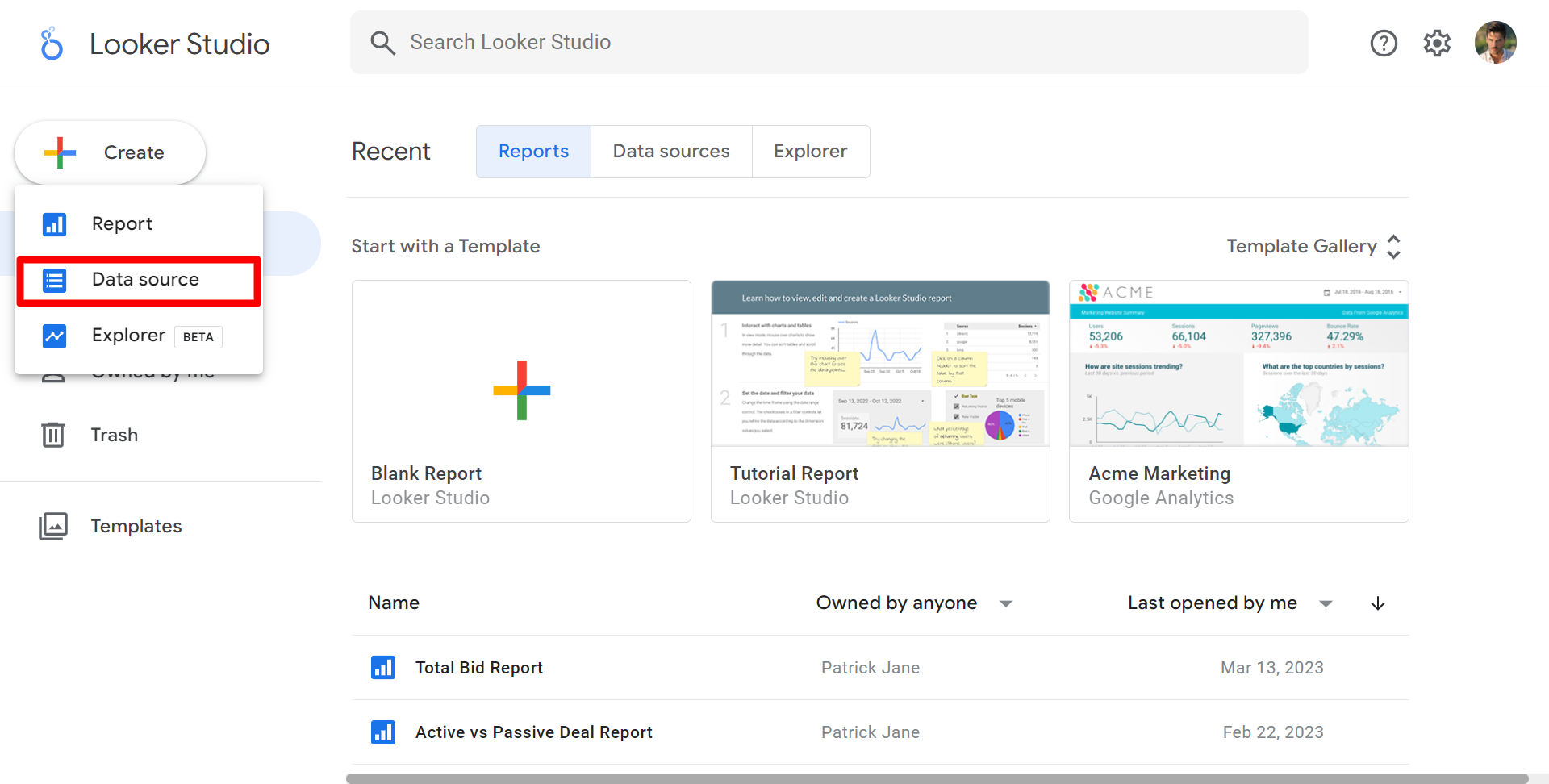Click the Google Analytics subtitle text
The height and width of the screenshot is (784, 1549).
point(1161,498)
